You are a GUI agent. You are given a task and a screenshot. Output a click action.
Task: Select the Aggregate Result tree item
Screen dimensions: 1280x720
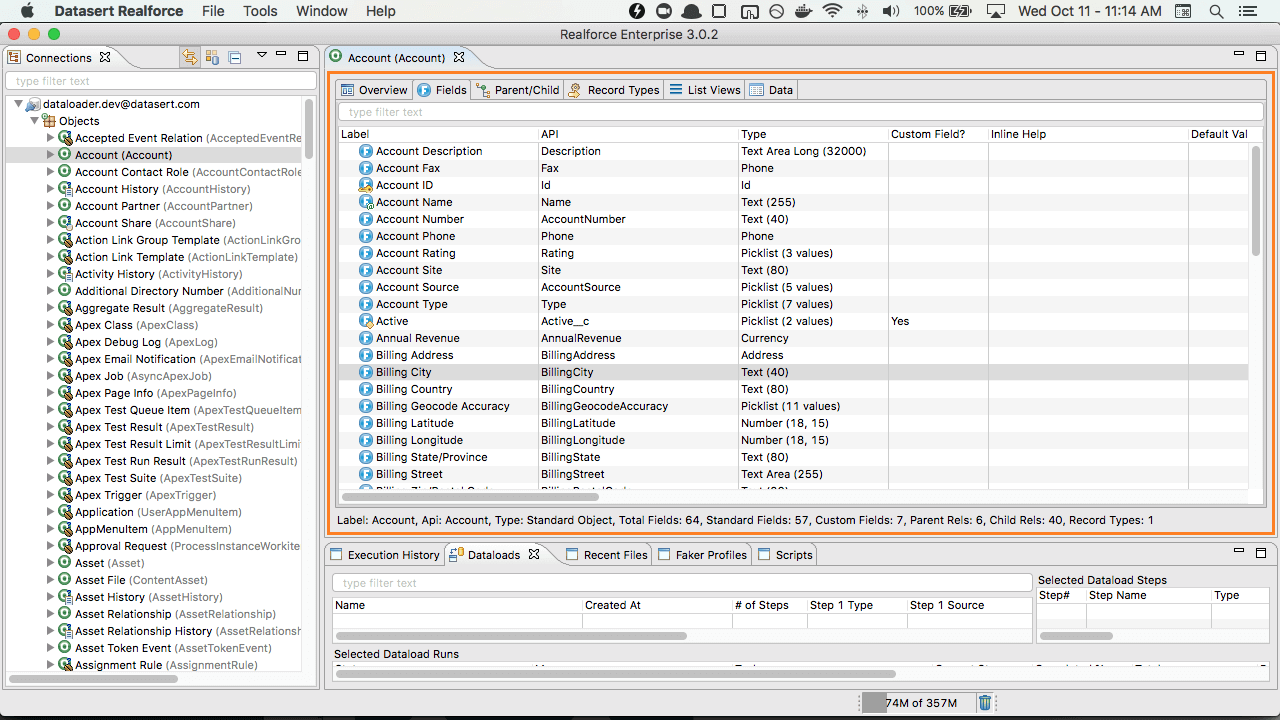point(169,308)
